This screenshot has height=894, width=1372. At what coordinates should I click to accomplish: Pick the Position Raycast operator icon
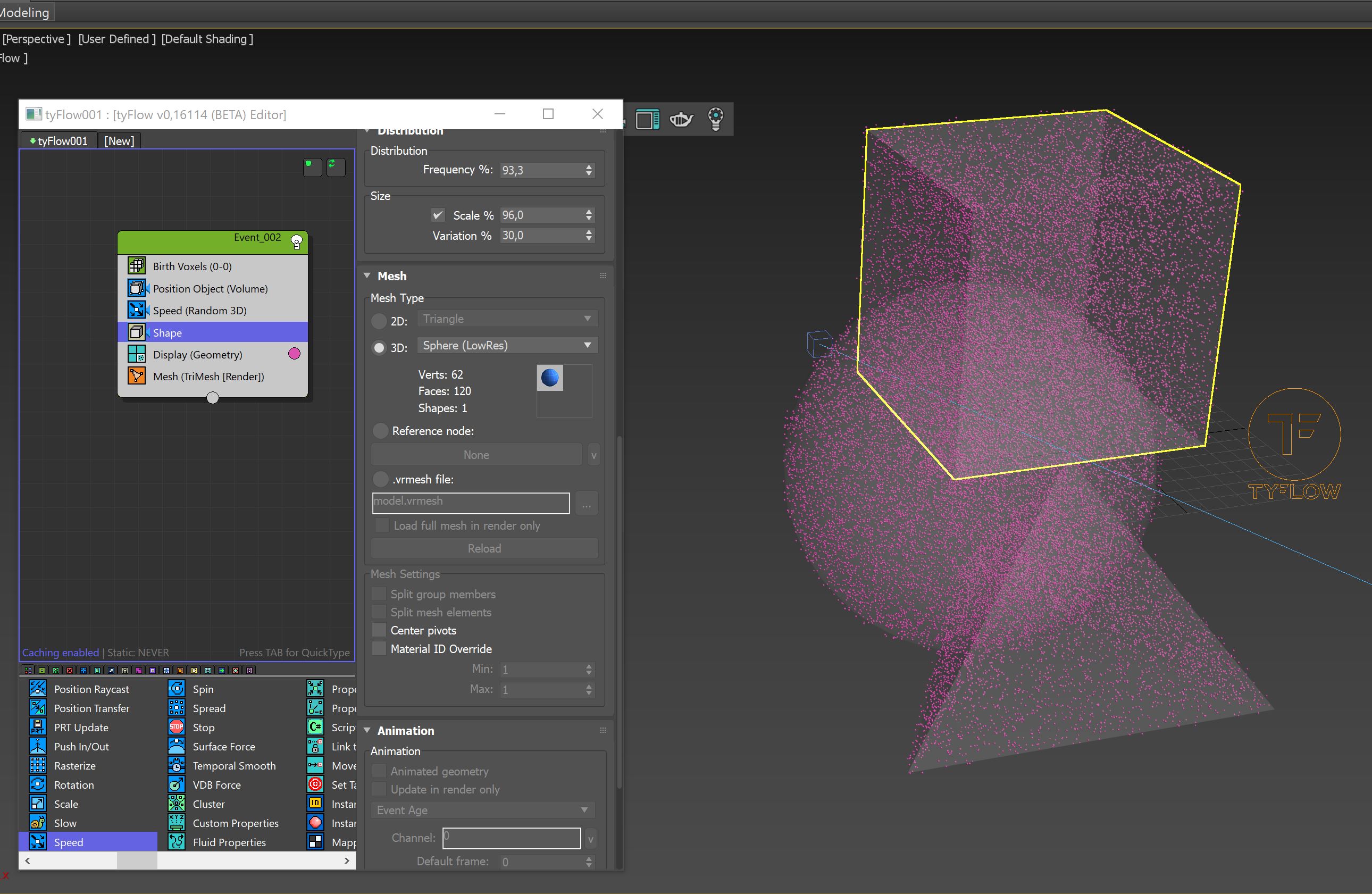point(37,688)
